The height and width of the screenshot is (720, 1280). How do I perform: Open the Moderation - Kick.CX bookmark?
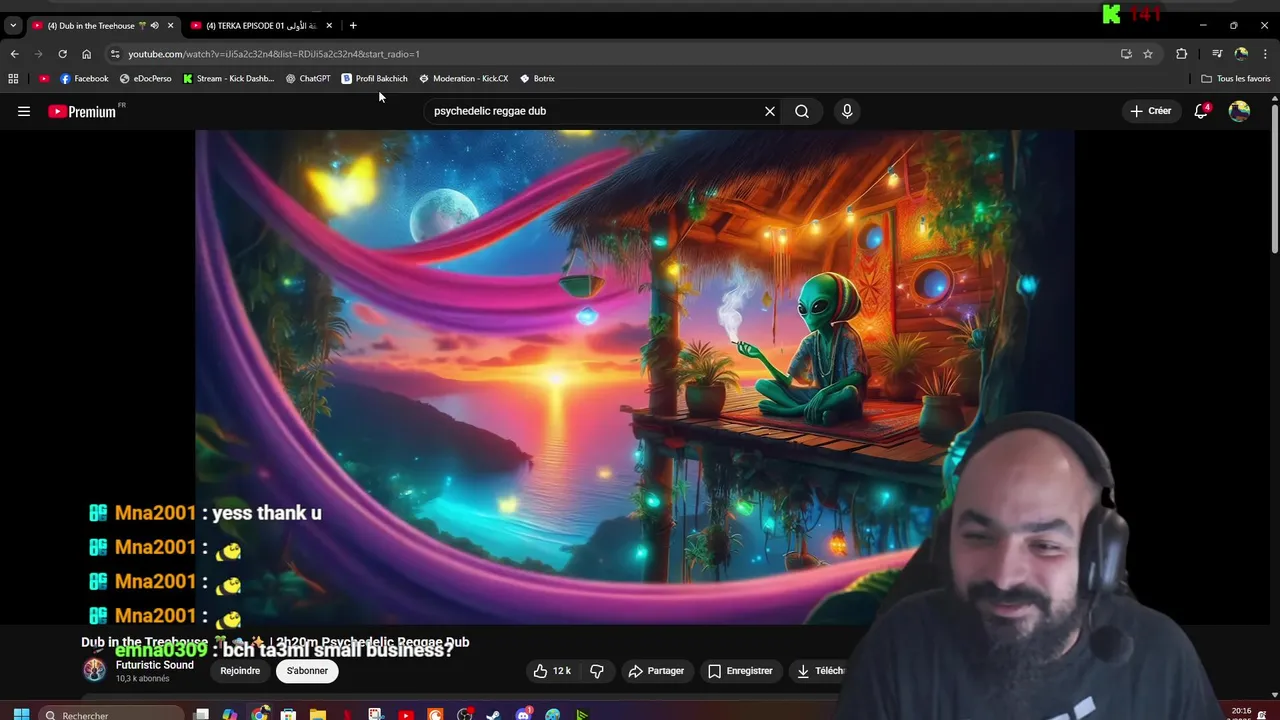click(464, 78)
